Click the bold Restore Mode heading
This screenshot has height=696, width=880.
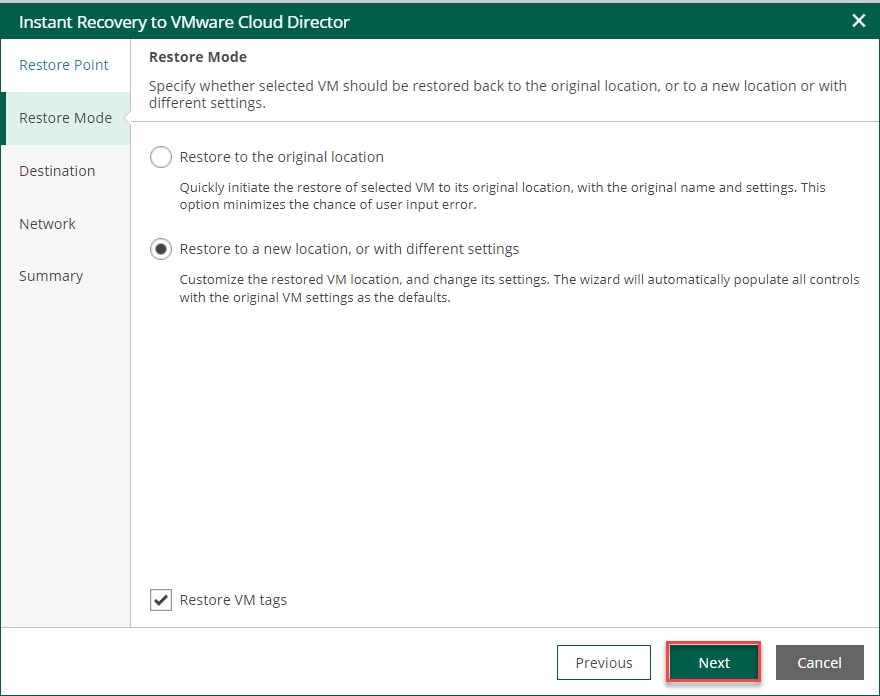[198, 57]
